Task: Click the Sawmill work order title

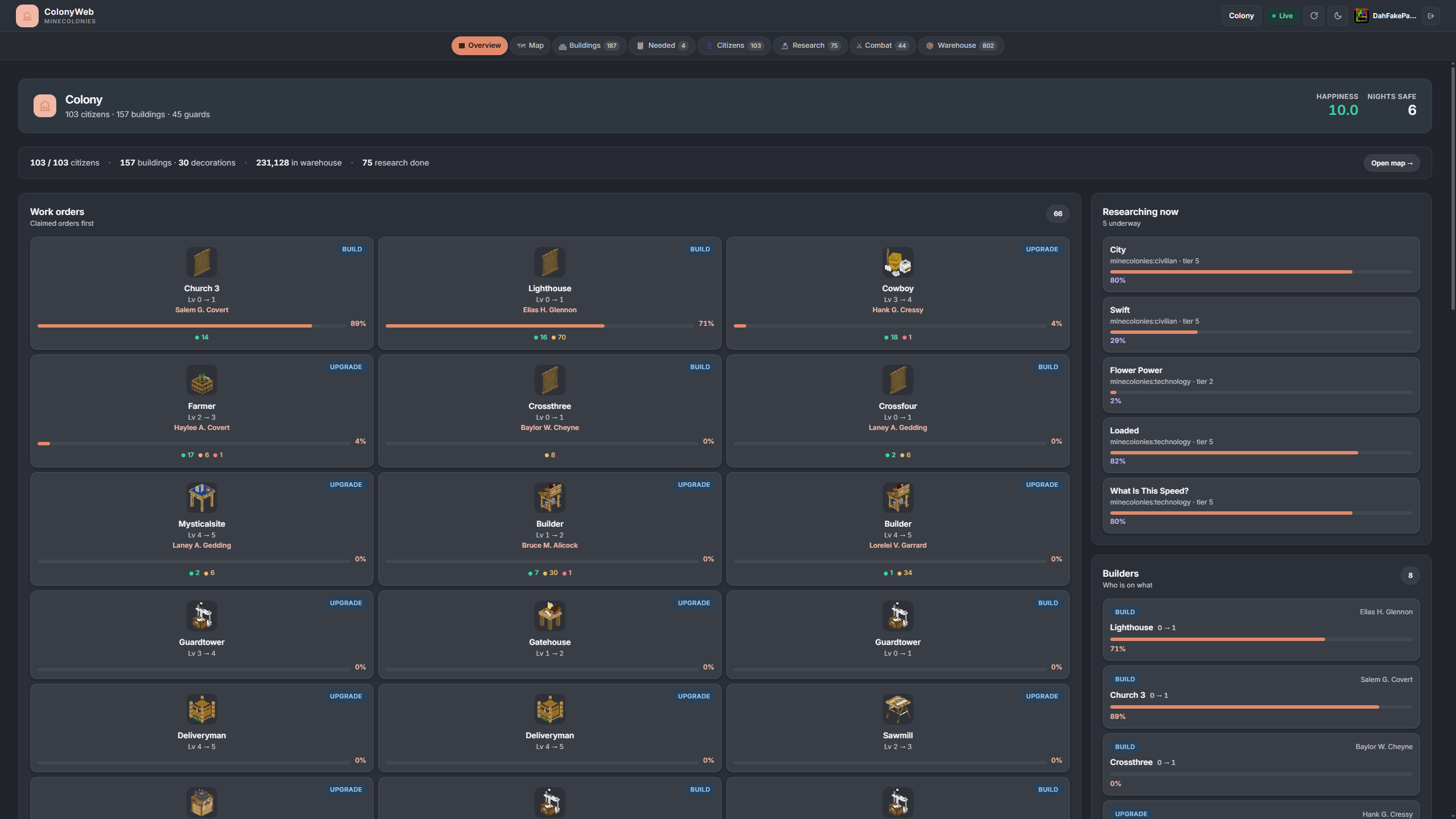Action: coord(898,735)
